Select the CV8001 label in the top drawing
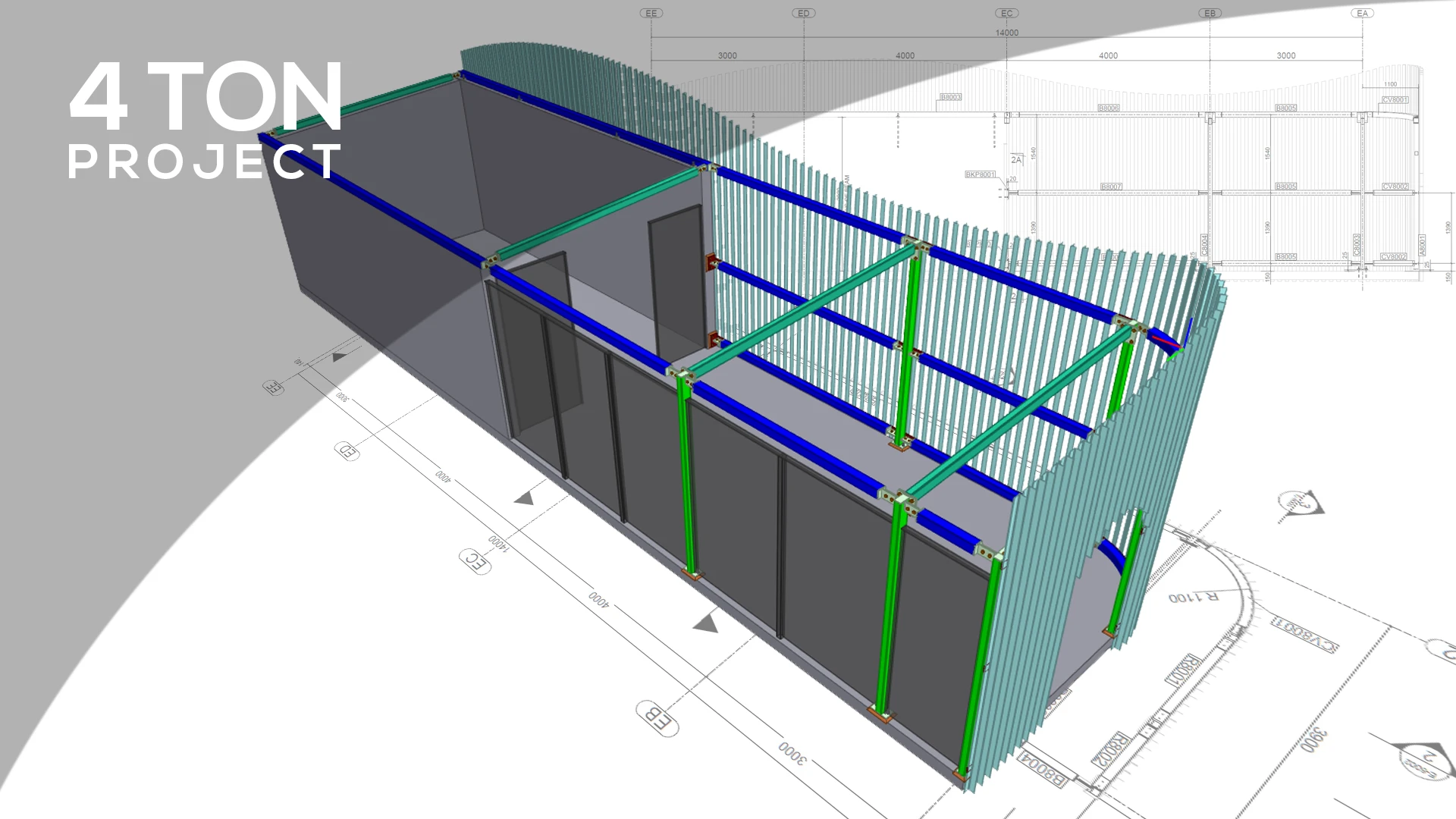The image size is (1456, 819). [x=1395, y=99]
